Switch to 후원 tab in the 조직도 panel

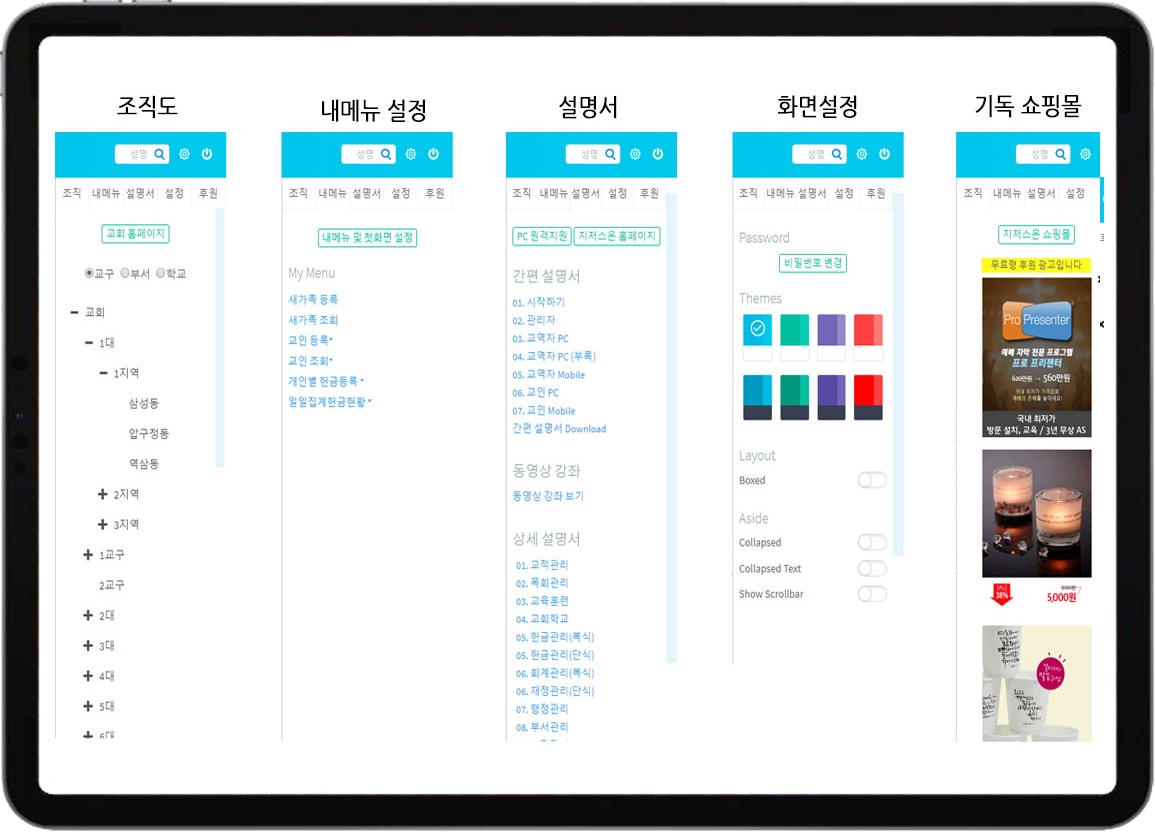[207, 193]
